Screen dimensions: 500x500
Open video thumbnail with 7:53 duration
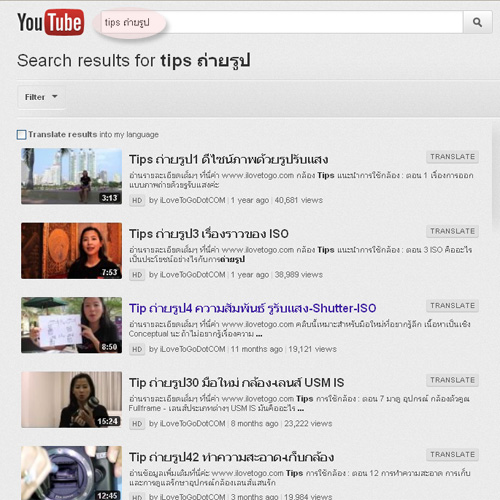(x=71, y=251)
